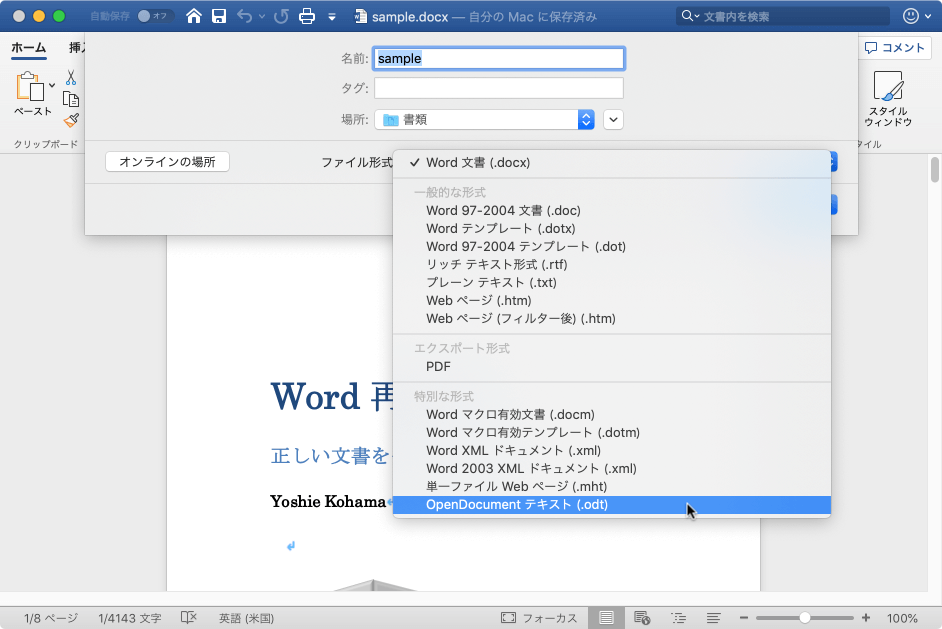Select Word 97-2004 テンプレート (.dot) format
Image resolution: width=942 pixels, height=629 pixels.
click(x=612, y=247)
